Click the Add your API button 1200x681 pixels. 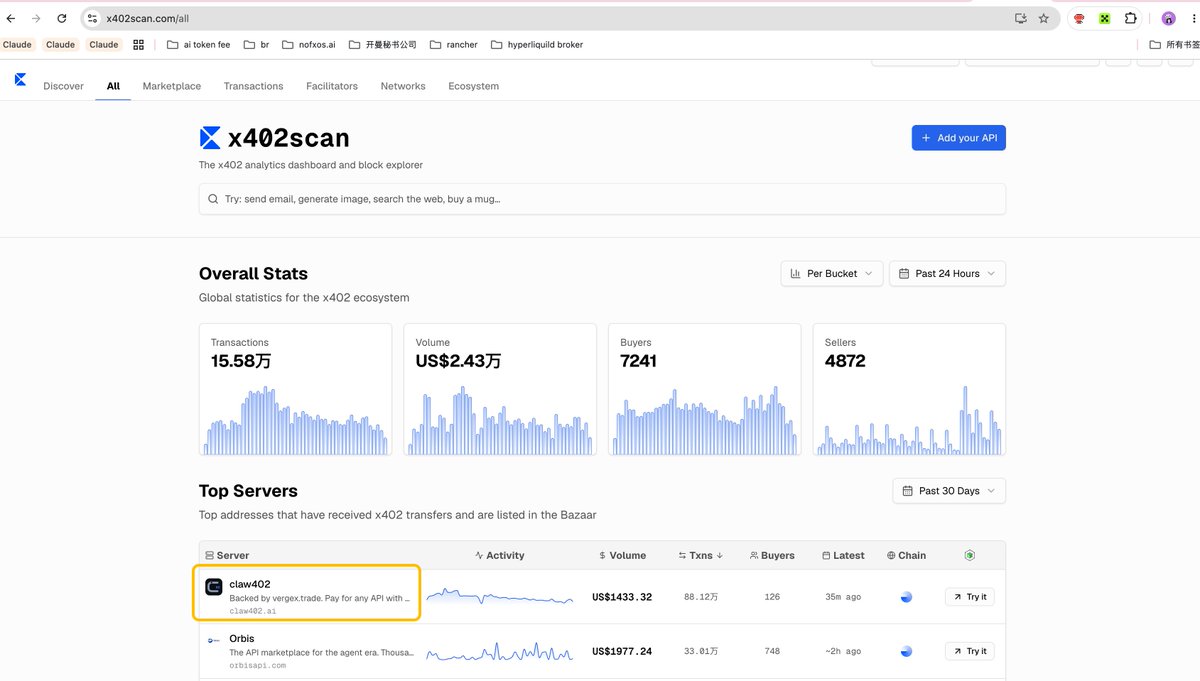959,138
